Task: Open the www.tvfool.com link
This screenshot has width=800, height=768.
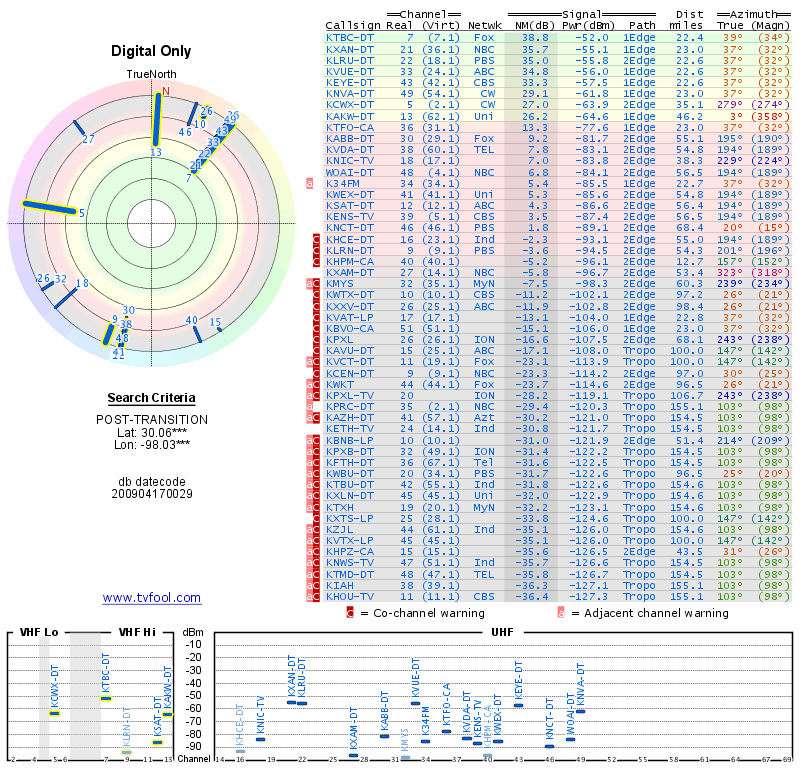Action: click(152, 598)
